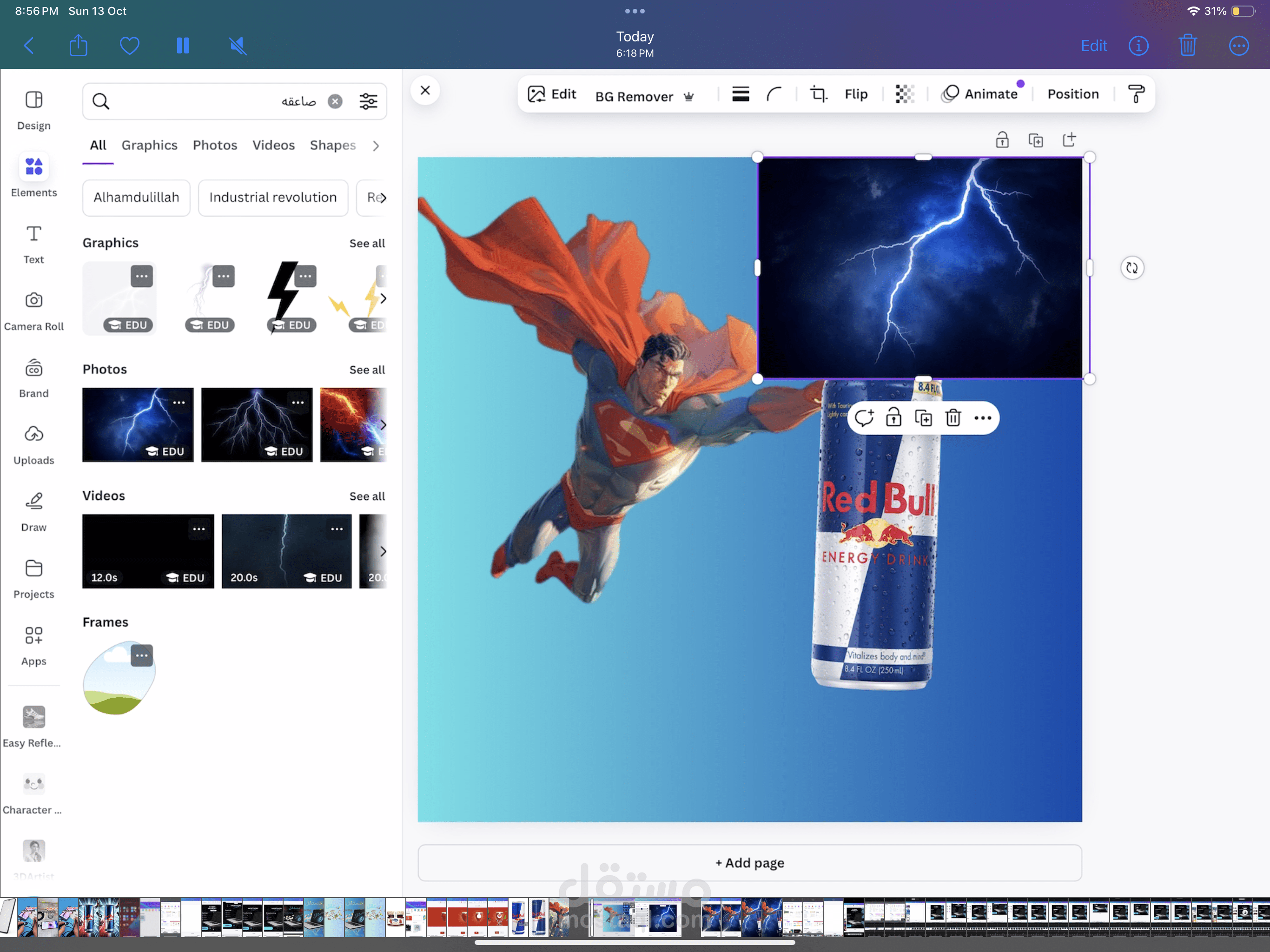Toggle mute on the video playback
1270x952 pixels.
(x=238, y=46)
